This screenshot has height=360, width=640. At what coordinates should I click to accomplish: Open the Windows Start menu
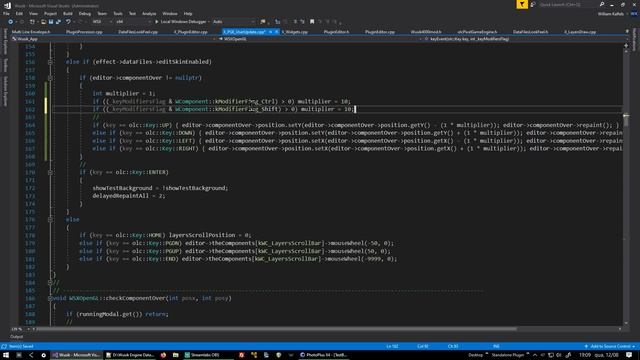6,355
